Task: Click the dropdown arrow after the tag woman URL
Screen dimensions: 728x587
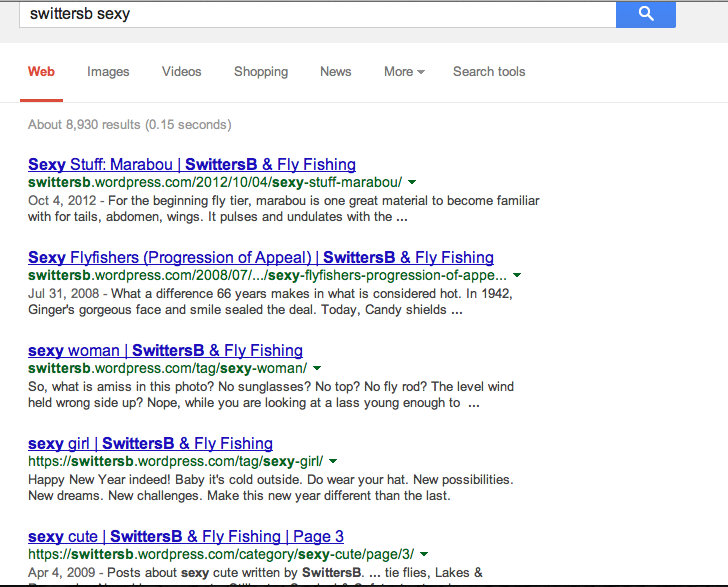Action: pos(317,368)
